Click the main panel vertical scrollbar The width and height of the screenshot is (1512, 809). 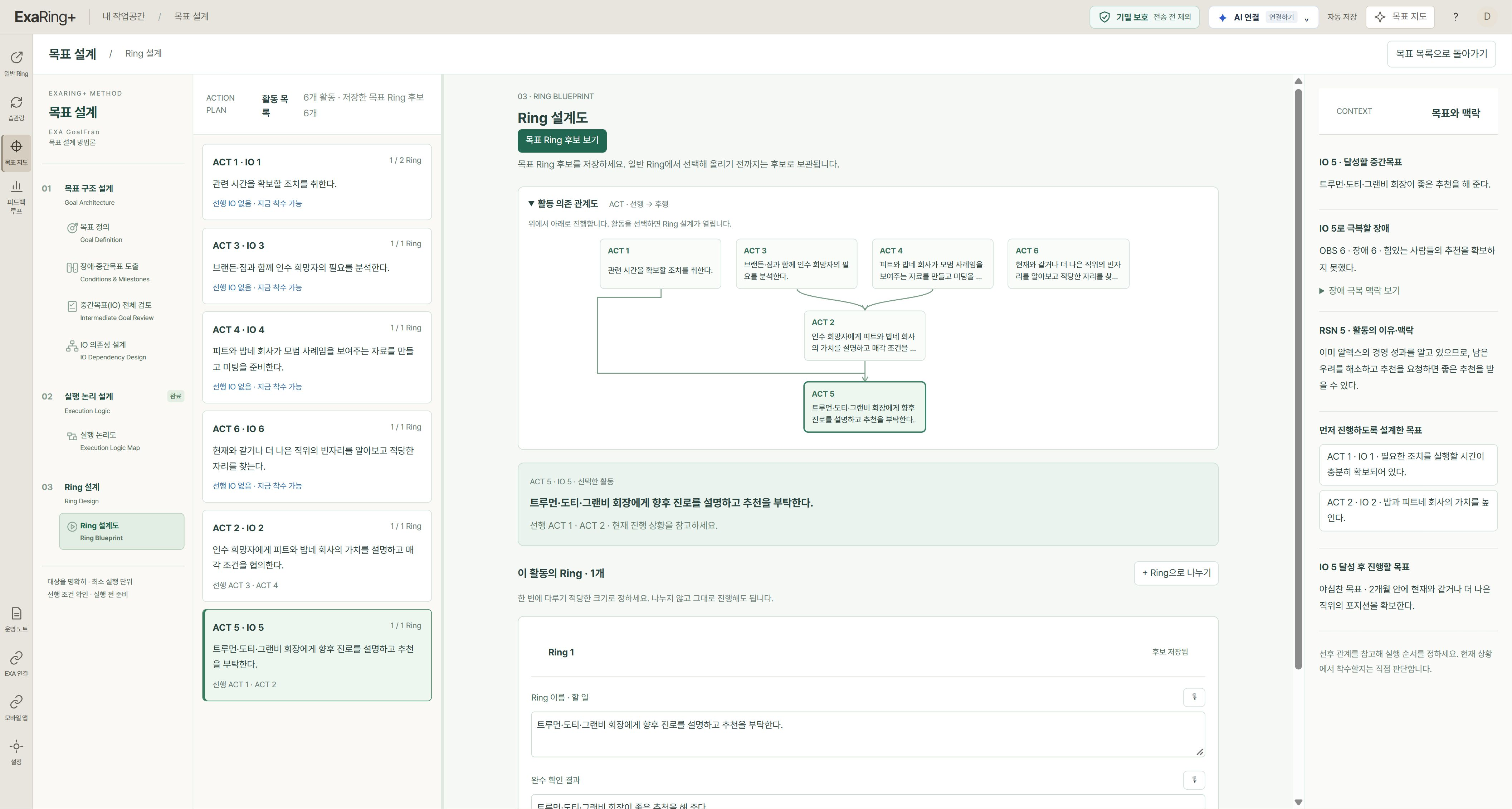pos(1298,379)
